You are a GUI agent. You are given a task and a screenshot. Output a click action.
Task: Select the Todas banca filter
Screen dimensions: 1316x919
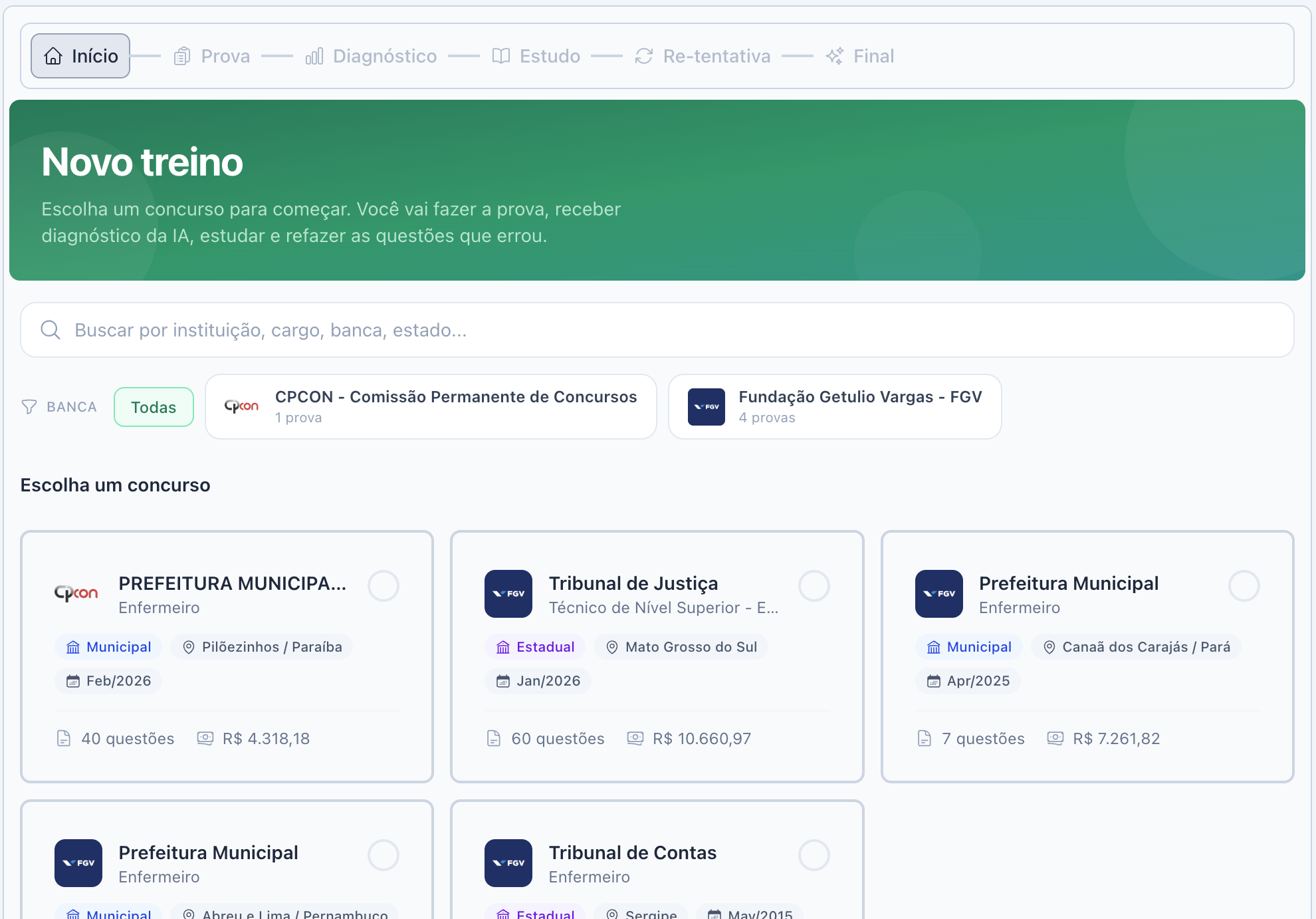[x=154, y=407]
